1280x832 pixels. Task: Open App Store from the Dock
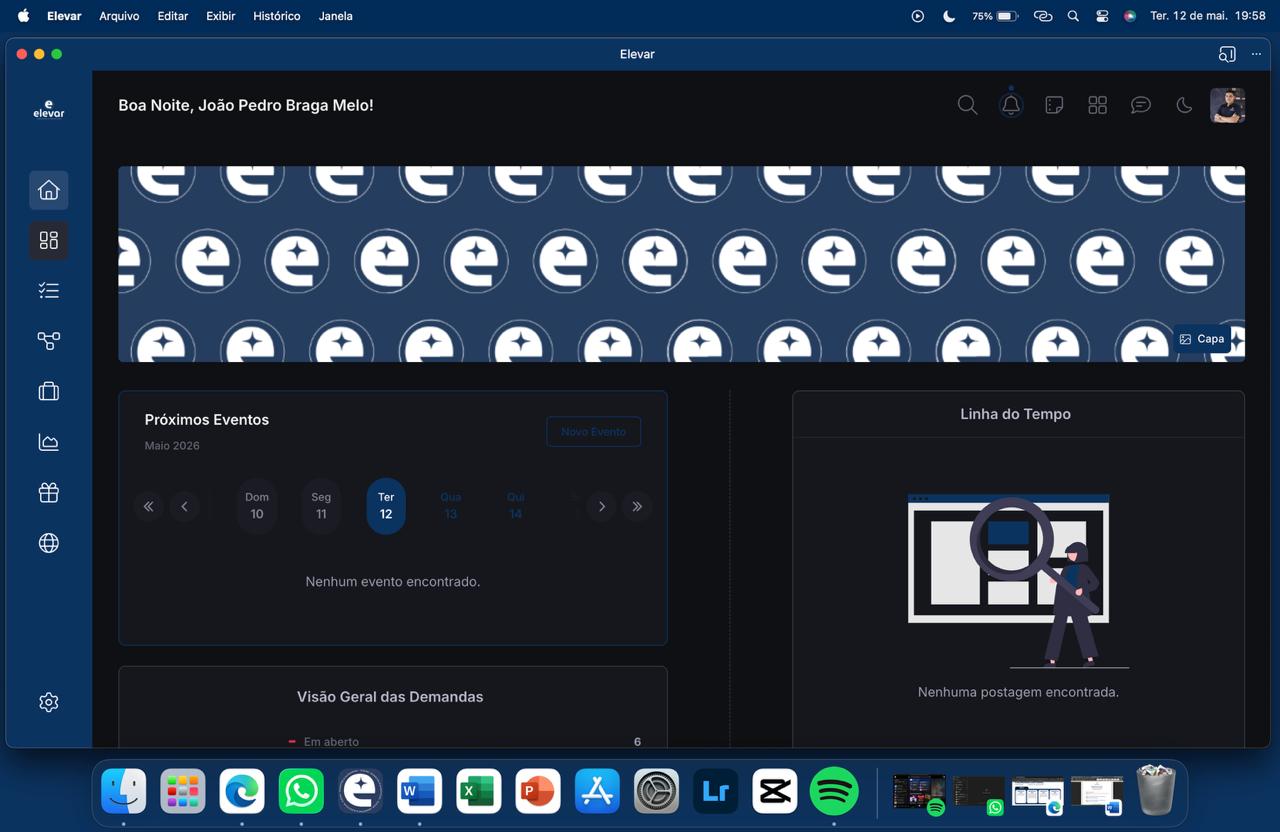(x=597, y=791)
